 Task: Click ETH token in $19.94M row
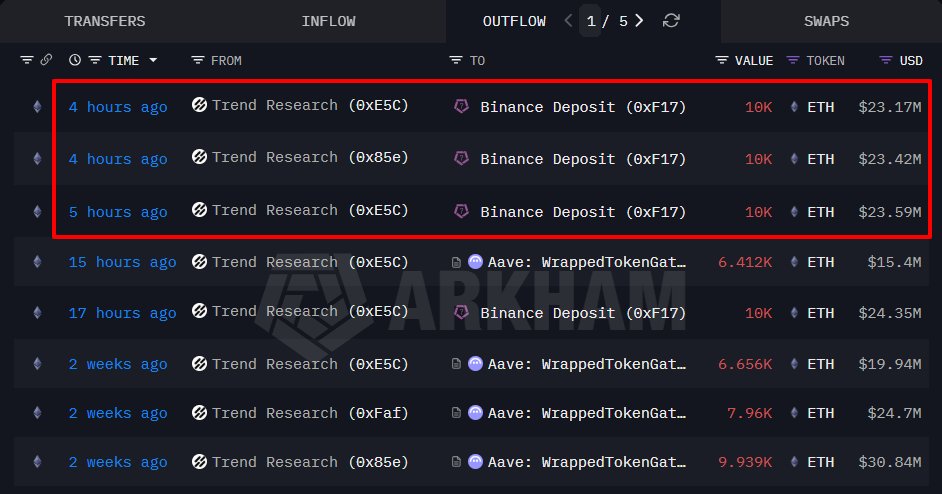pyautogui.click(x=820, y=364)
